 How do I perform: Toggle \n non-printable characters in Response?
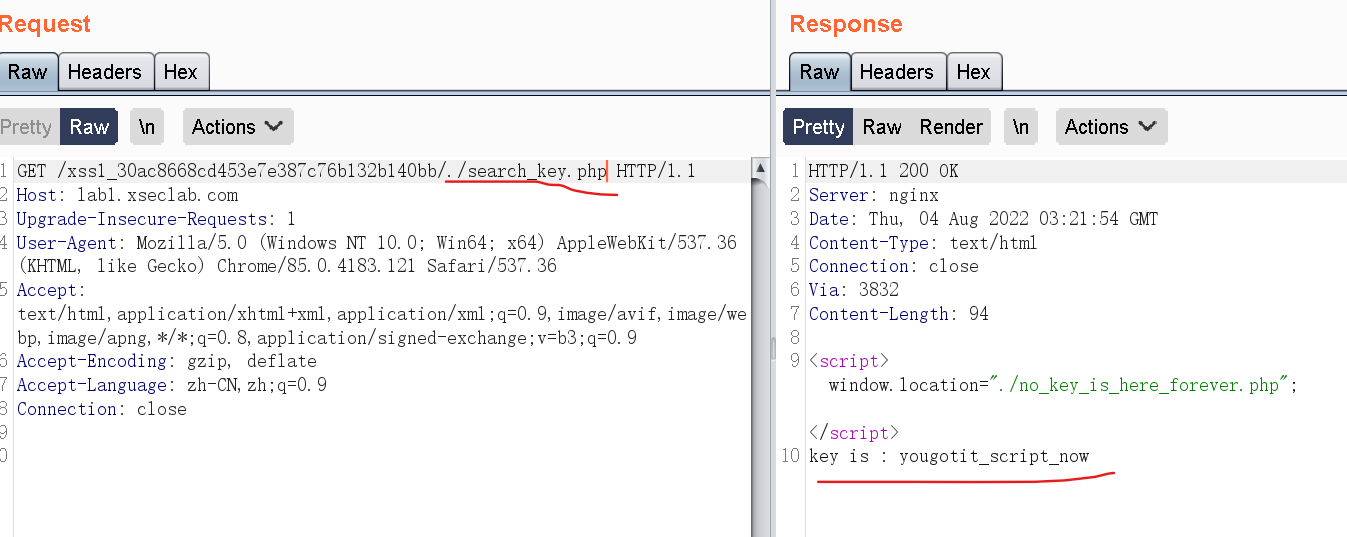tap(1021, 127)
